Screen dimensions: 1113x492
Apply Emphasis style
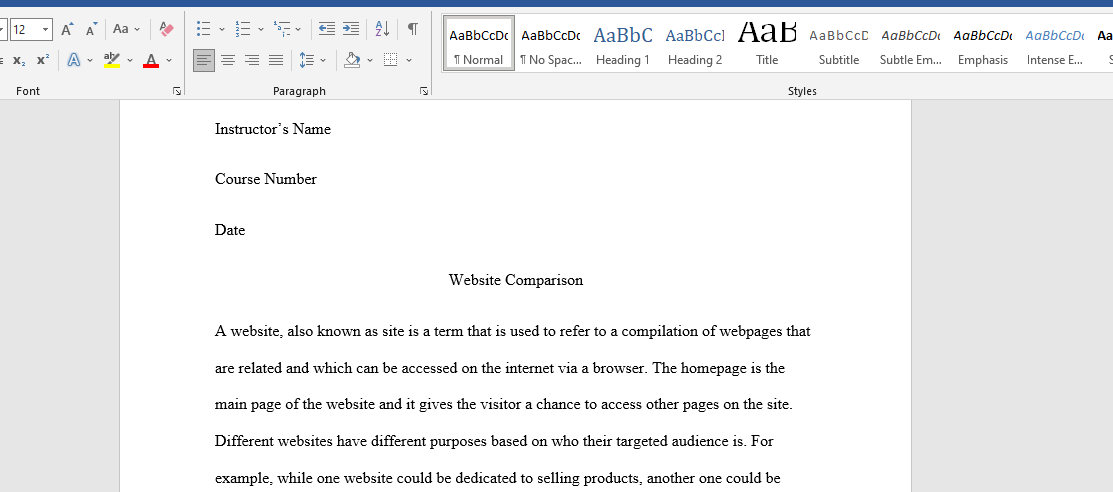tap(983, 44)
